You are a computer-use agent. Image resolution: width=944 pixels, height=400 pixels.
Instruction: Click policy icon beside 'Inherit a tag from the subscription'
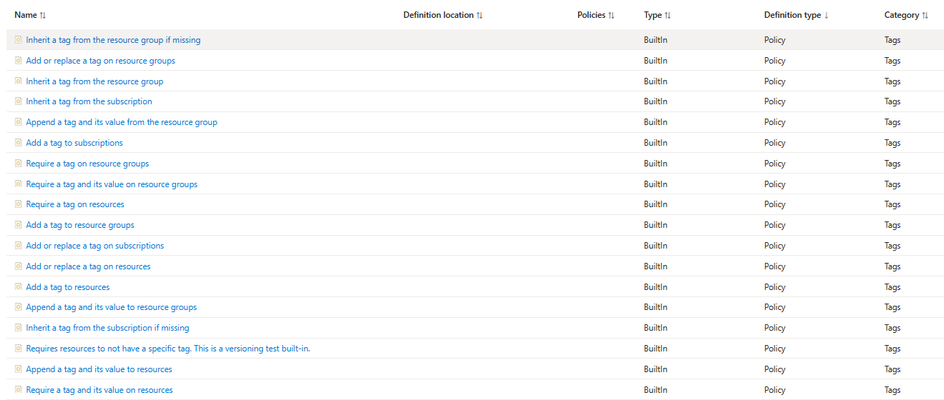[x=18, y=102]
